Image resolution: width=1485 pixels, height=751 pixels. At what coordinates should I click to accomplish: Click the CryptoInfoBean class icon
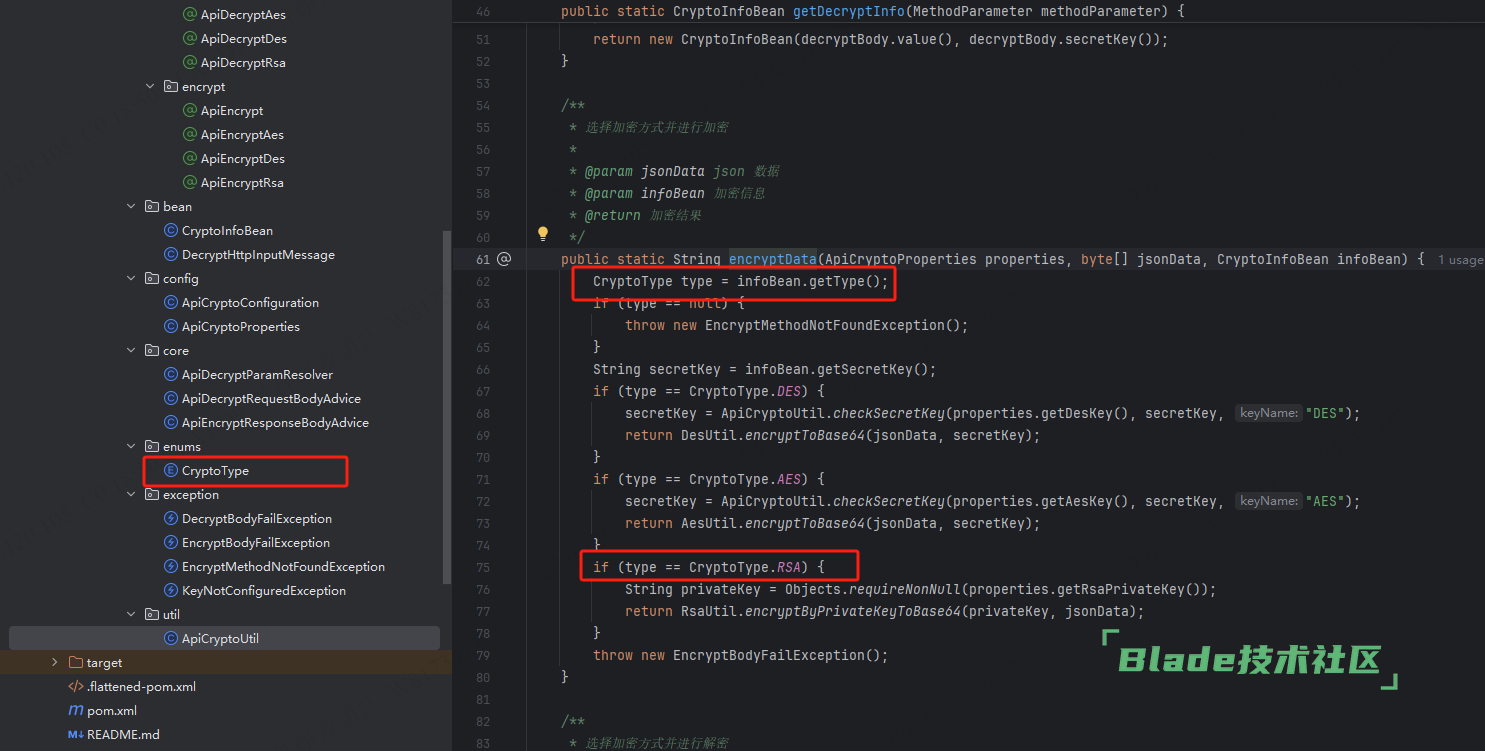(170, 231)
